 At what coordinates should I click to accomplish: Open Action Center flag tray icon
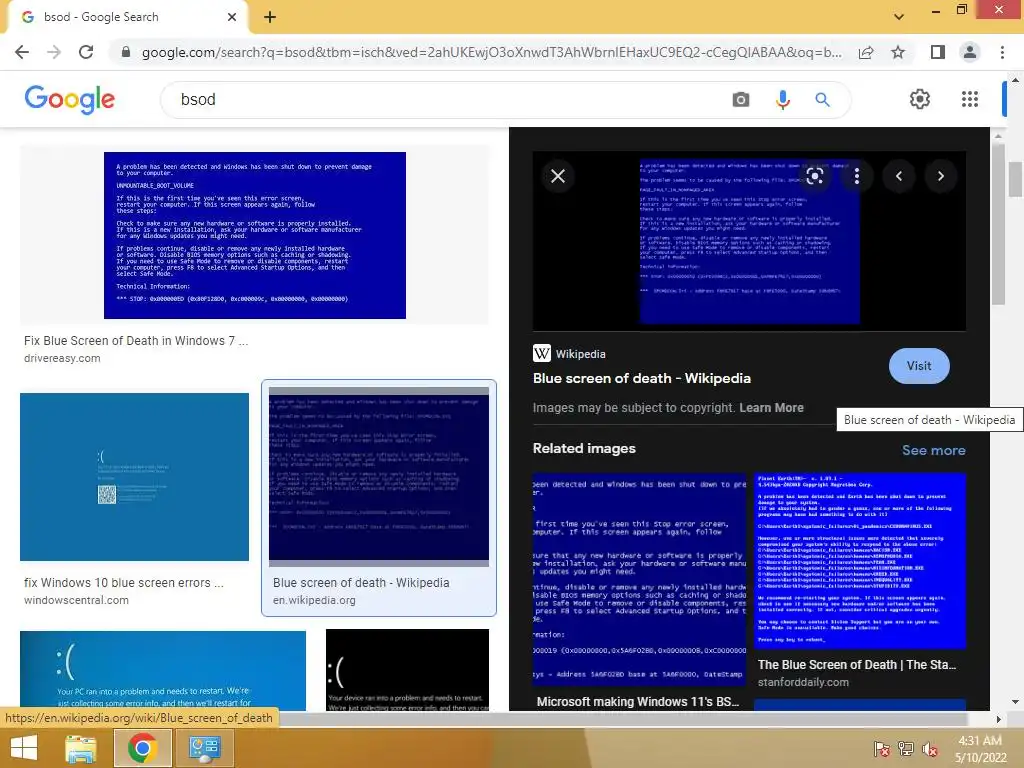pos(881,749)
